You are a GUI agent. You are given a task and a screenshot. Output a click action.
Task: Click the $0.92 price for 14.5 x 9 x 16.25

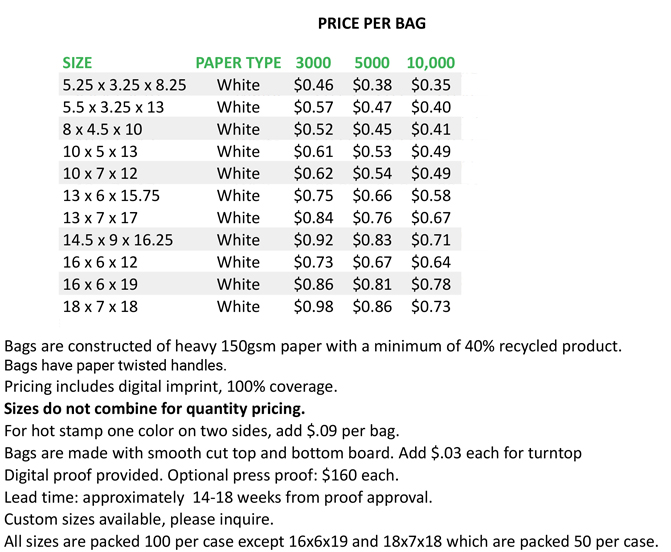pyautogui.click(x=313, y=240)
